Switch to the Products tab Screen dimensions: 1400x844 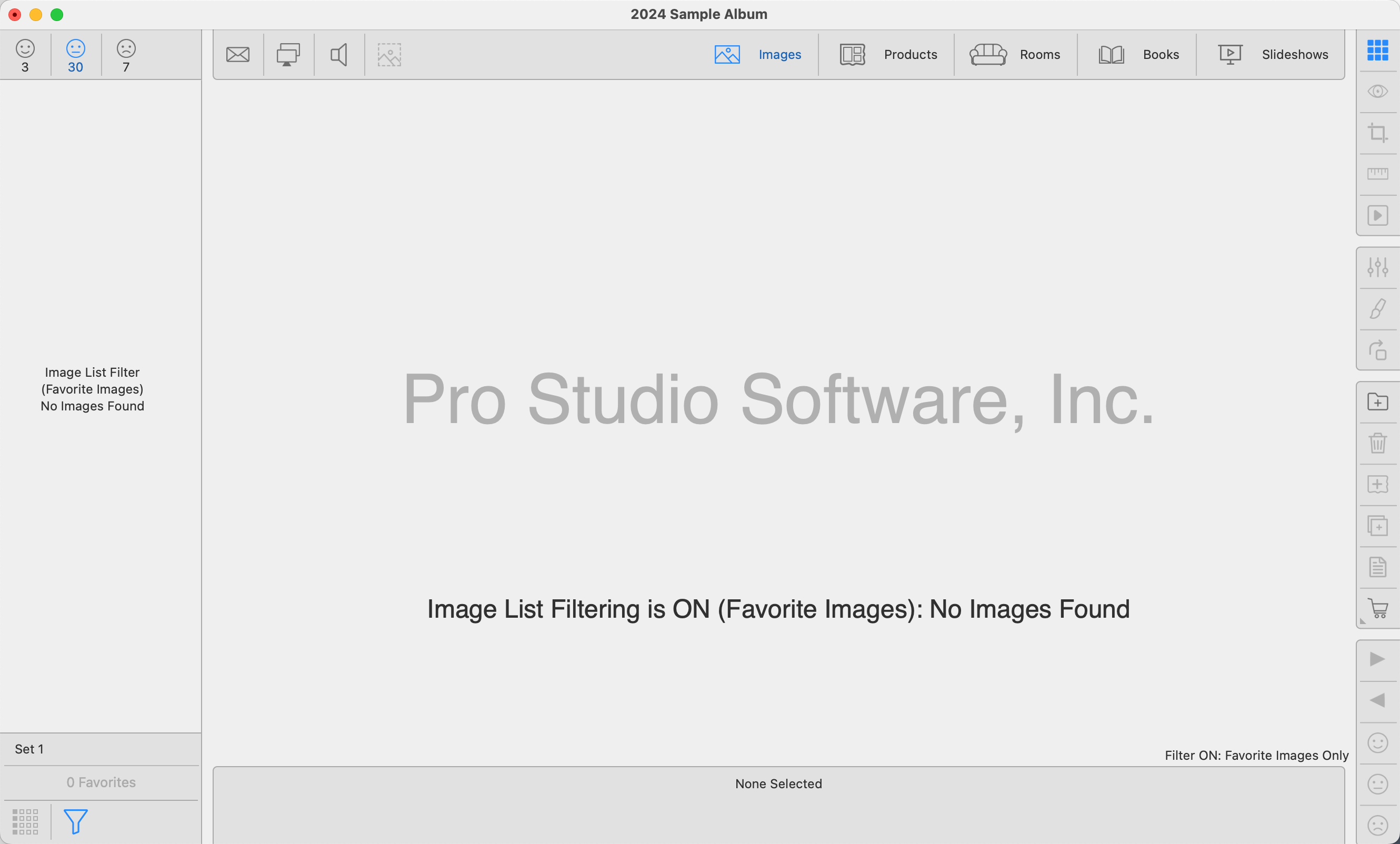click(888, 55)
